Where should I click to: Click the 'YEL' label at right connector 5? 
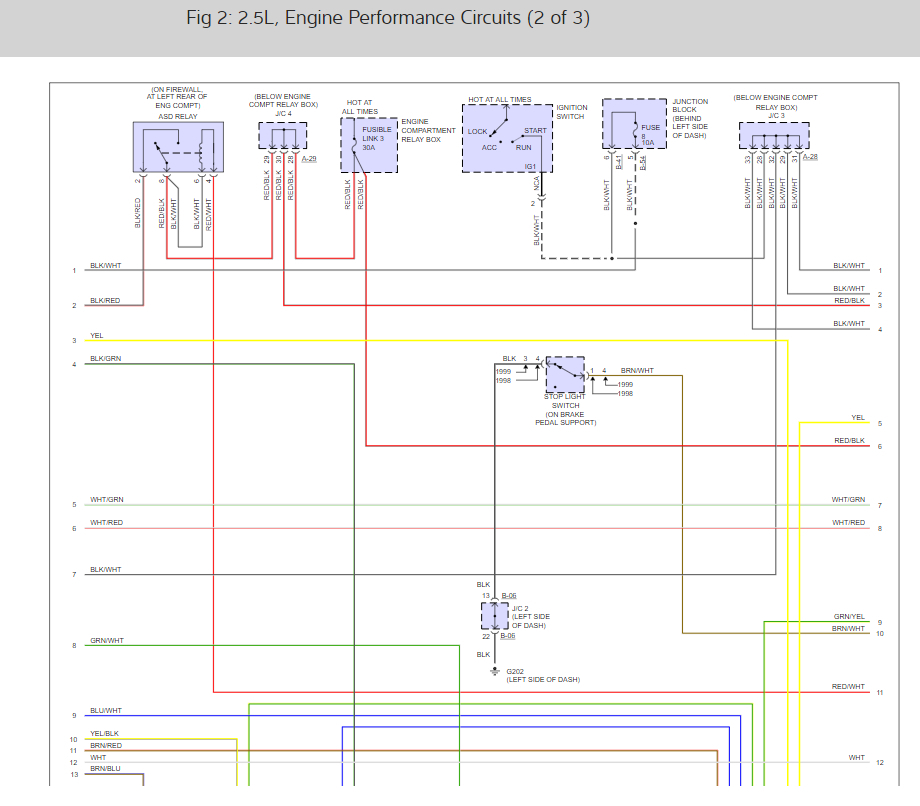coord(858,418)
